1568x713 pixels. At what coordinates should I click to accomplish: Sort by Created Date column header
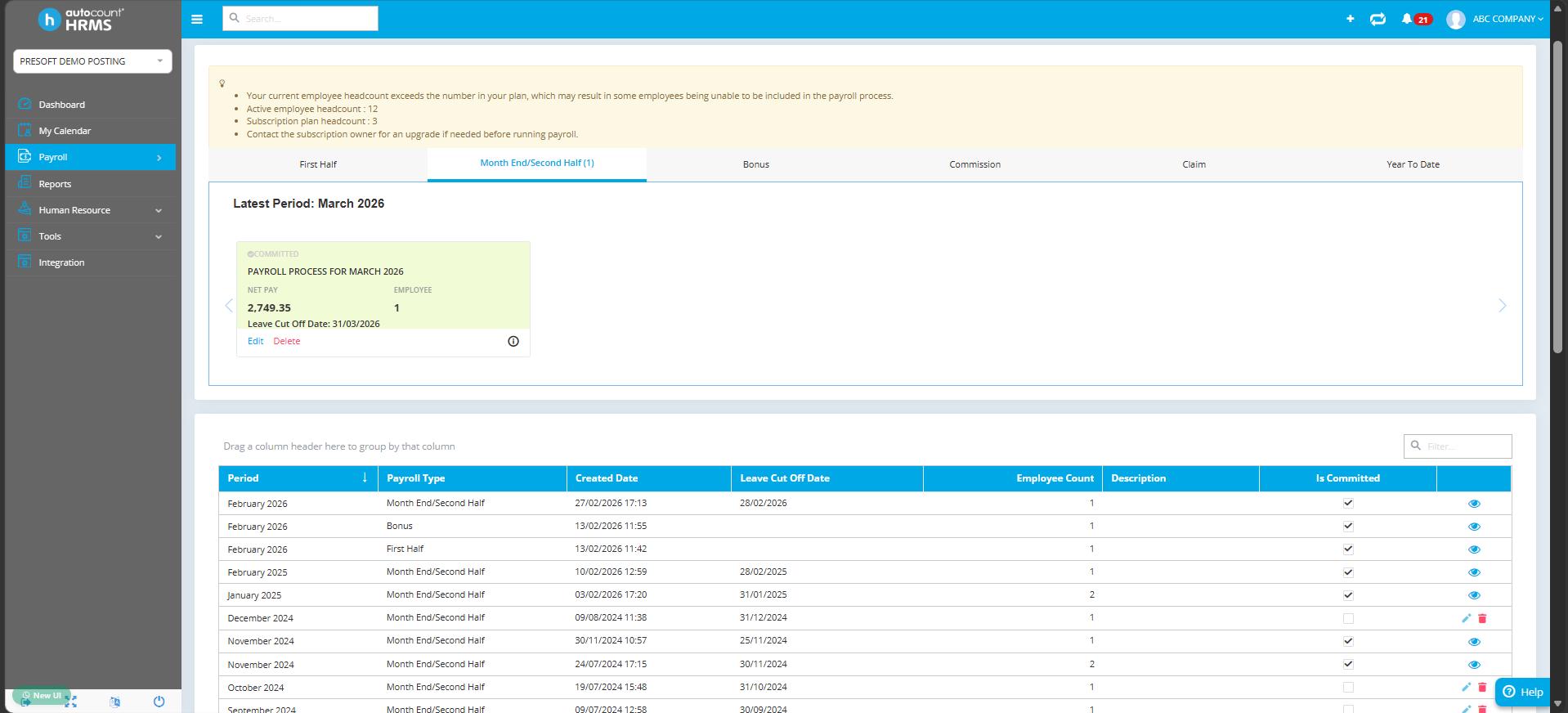pos(649,478)
